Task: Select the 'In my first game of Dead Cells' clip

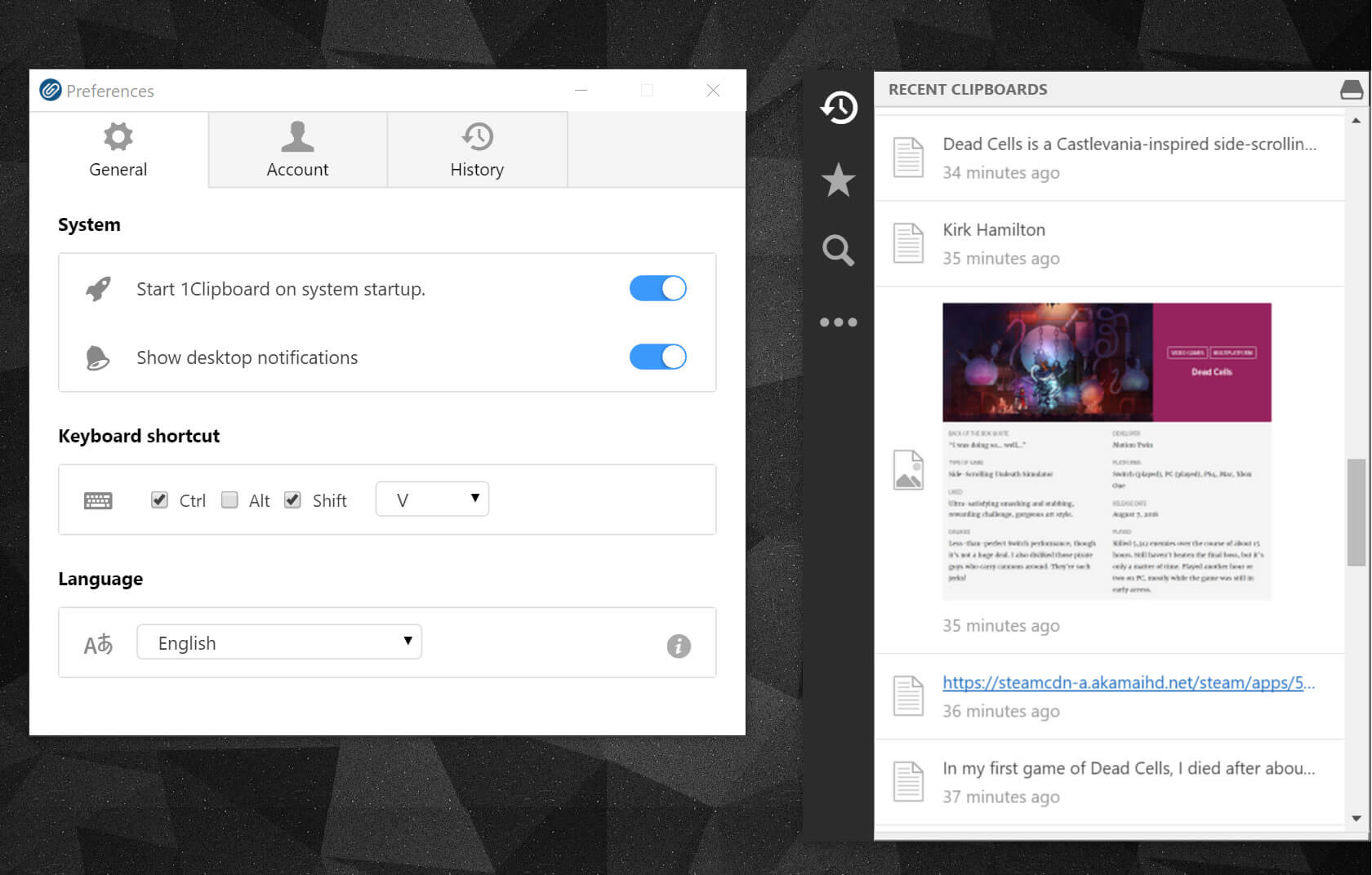Action: click(1109, 782)
